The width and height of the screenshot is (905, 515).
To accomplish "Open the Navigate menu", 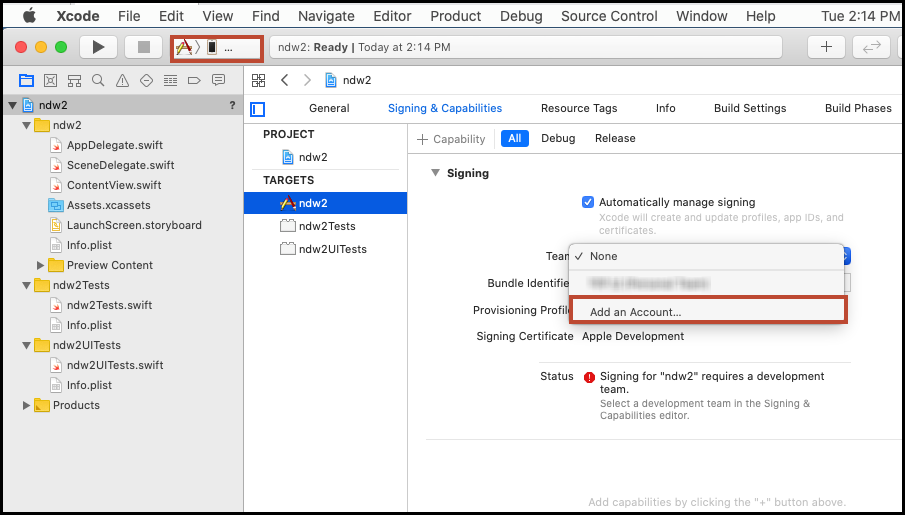I will [x=326, y=16].
